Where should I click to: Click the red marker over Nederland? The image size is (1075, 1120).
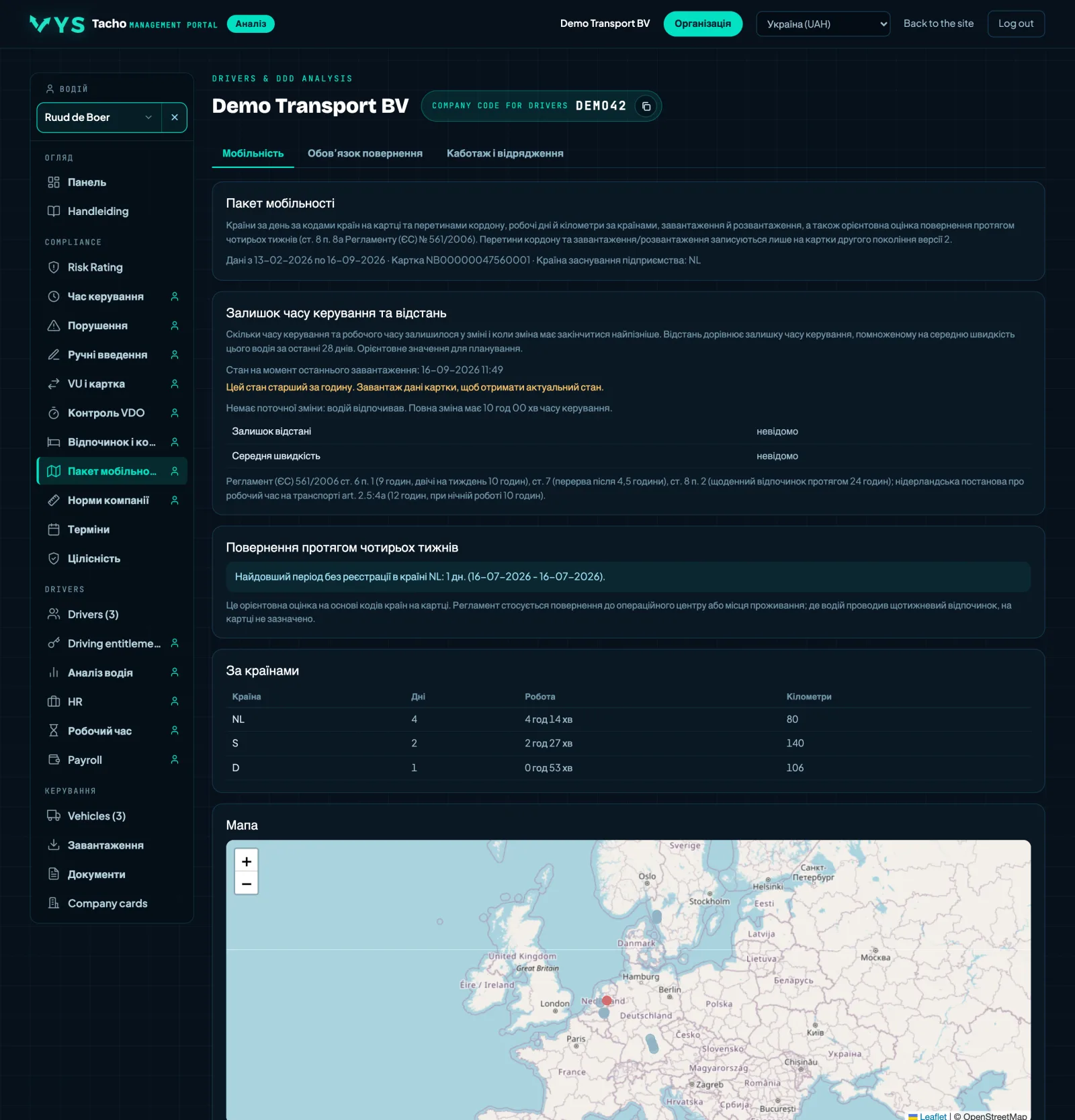[607, 1000]
